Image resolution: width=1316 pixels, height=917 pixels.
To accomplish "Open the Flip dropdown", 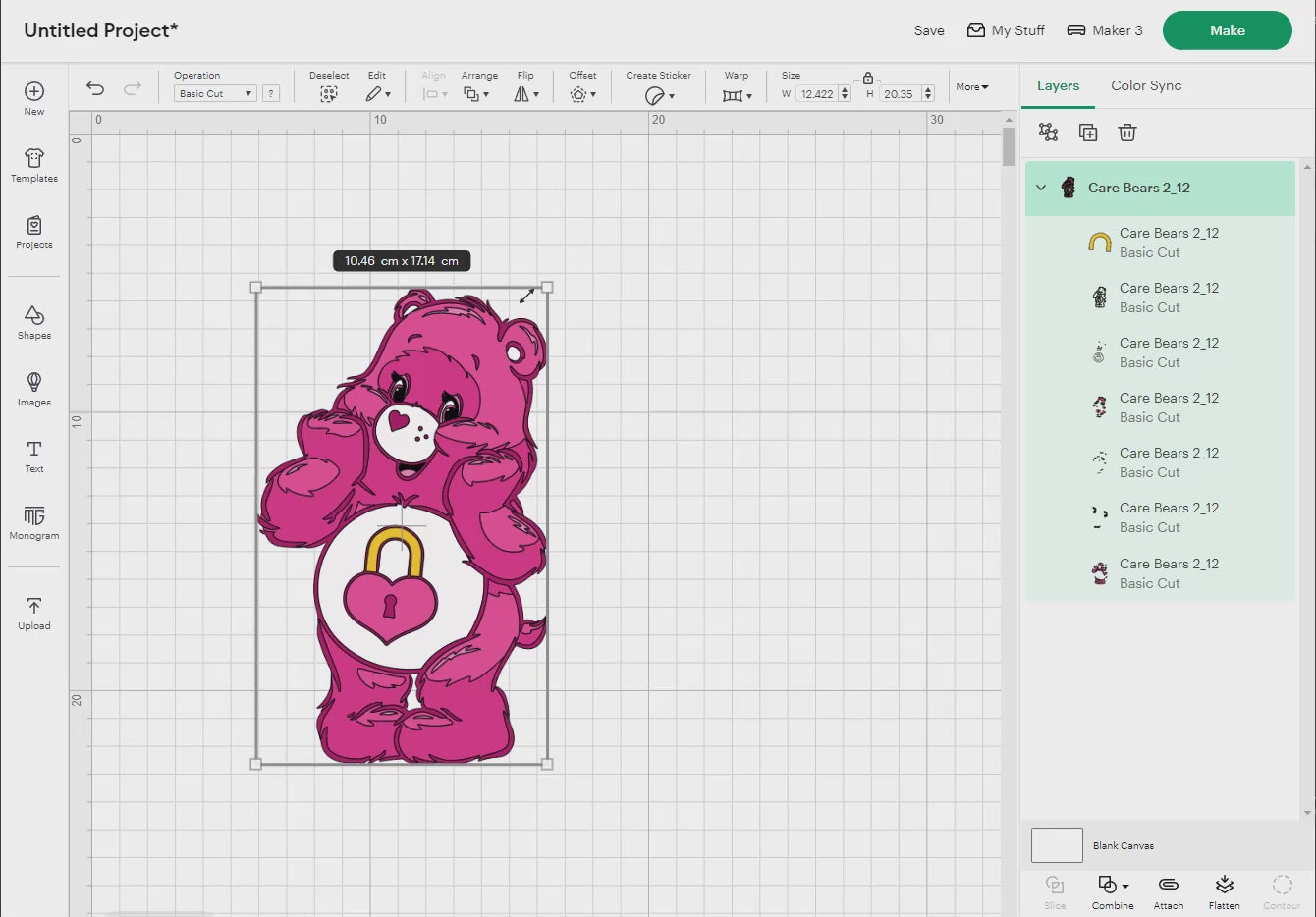I will point(526,94).
